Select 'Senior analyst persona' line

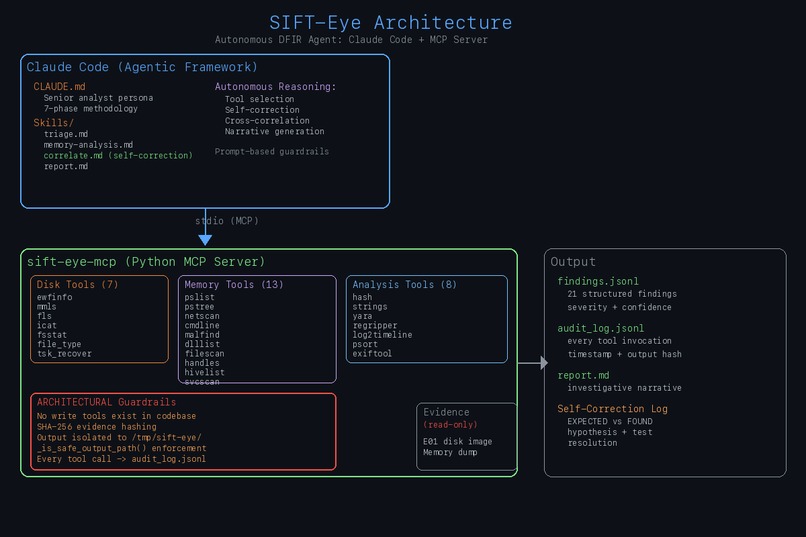point(98,98)
